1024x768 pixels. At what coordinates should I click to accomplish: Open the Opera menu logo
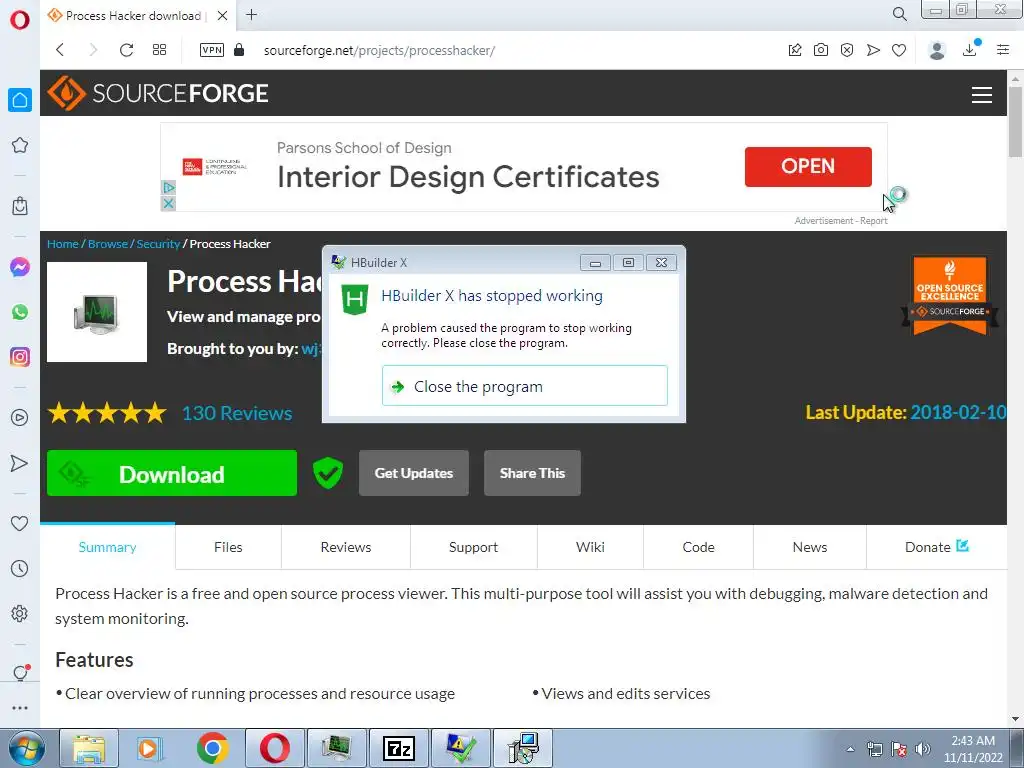[20, 20]
